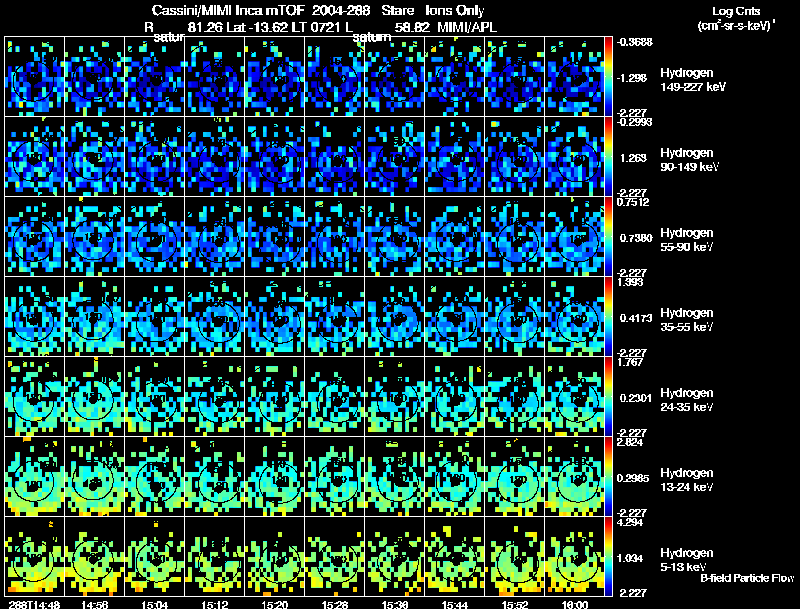Open the 149-227 keV image panel at 14:48
Screen dimensions: 800x609
coord(35,77)
